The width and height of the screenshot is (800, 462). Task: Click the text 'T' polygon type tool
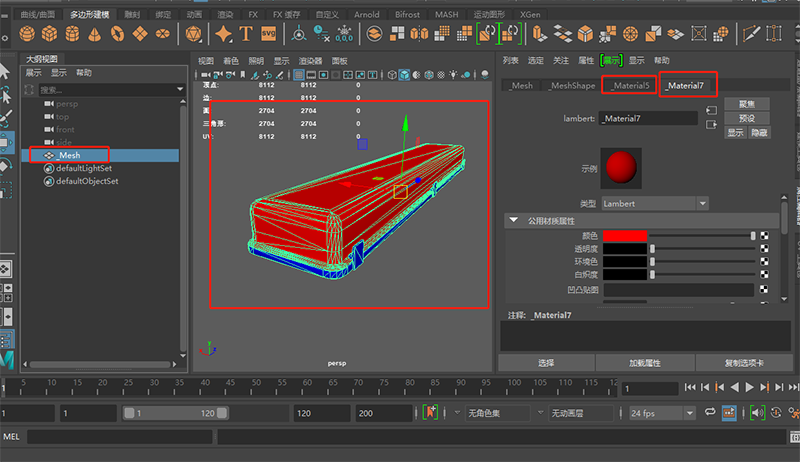[246, 34]
